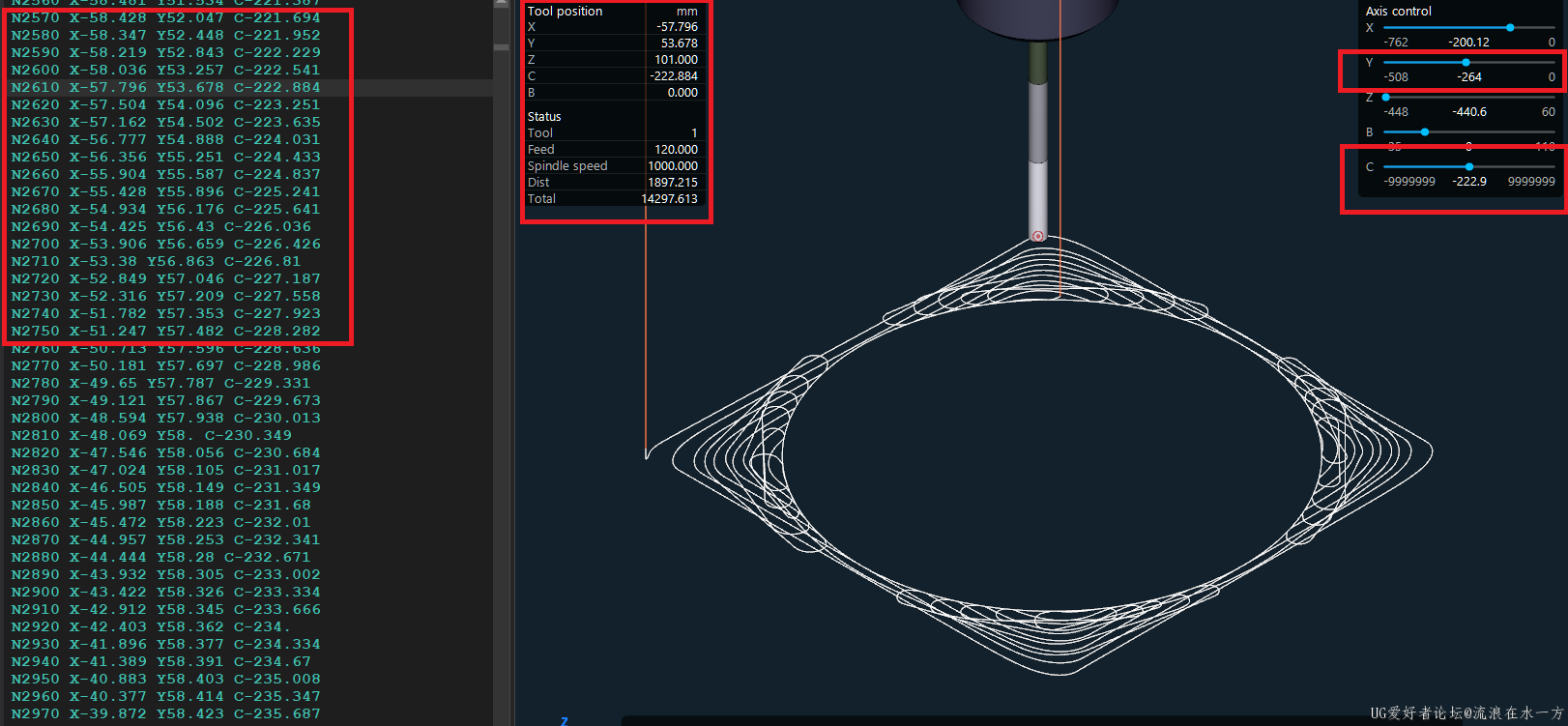The image size is (1568, 726).
Task: Select code line N2820 X-47.546 Y58.056
Action: [165, 452]
